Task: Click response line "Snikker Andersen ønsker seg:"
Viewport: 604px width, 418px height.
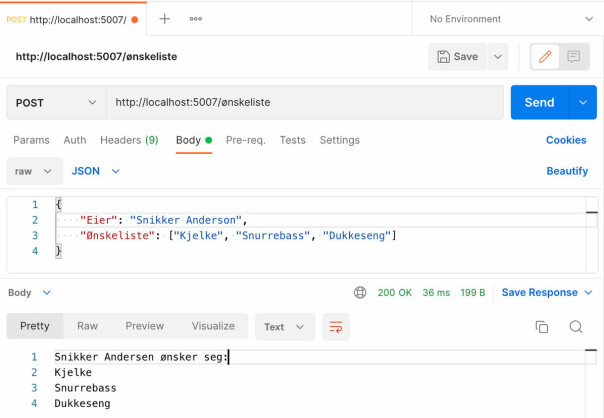Action: 141,357
